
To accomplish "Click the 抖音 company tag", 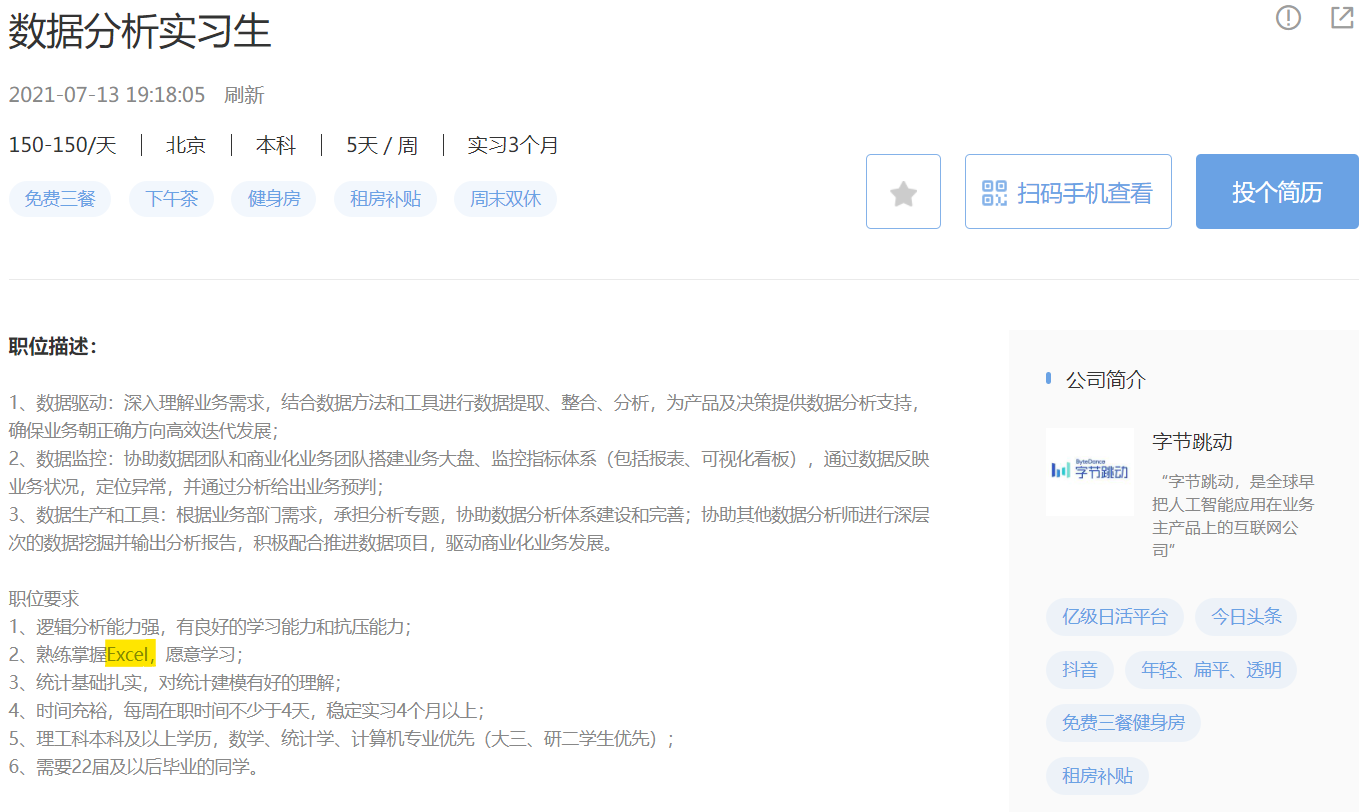I will point(1079,670).
